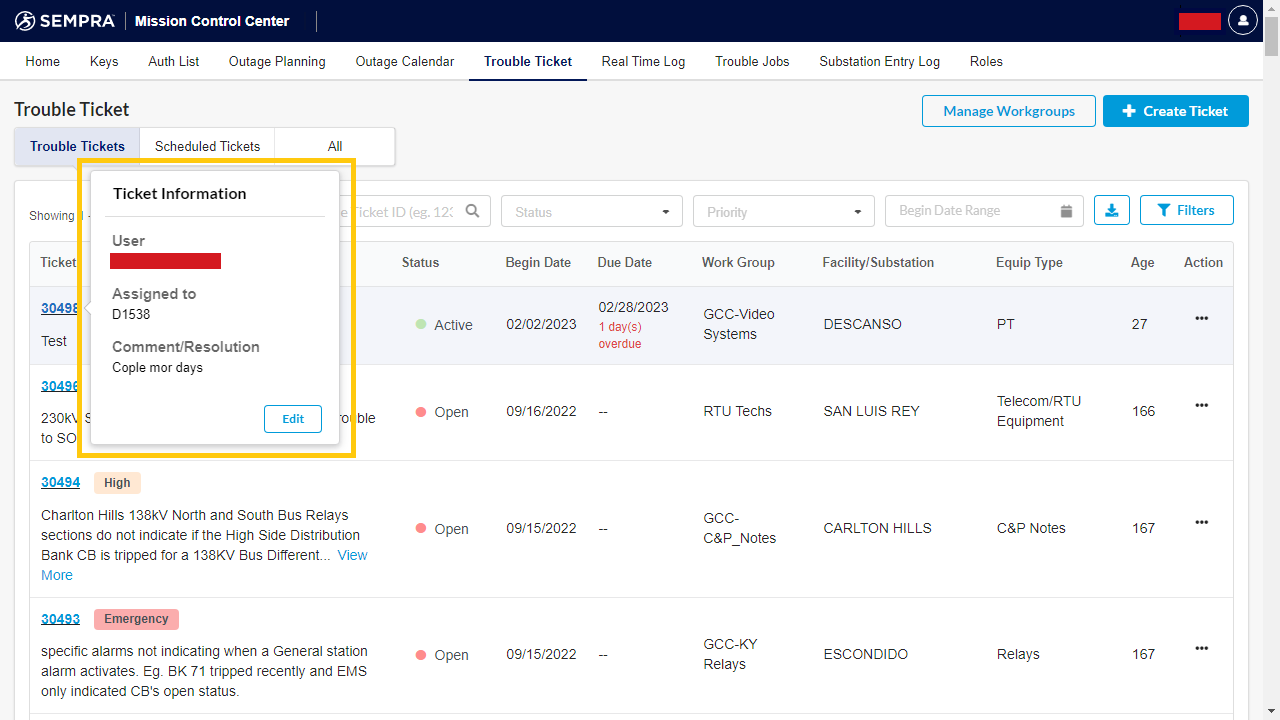Open Manage Workgroups
1280x720 pixels.
tap(1008, 111)
